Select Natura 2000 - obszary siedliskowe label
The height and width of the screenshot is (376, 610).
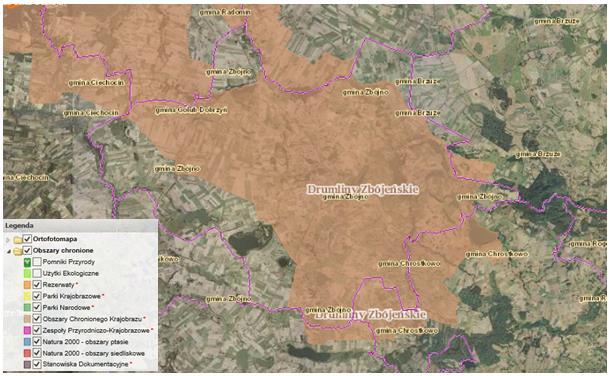[x=94, y=353]
